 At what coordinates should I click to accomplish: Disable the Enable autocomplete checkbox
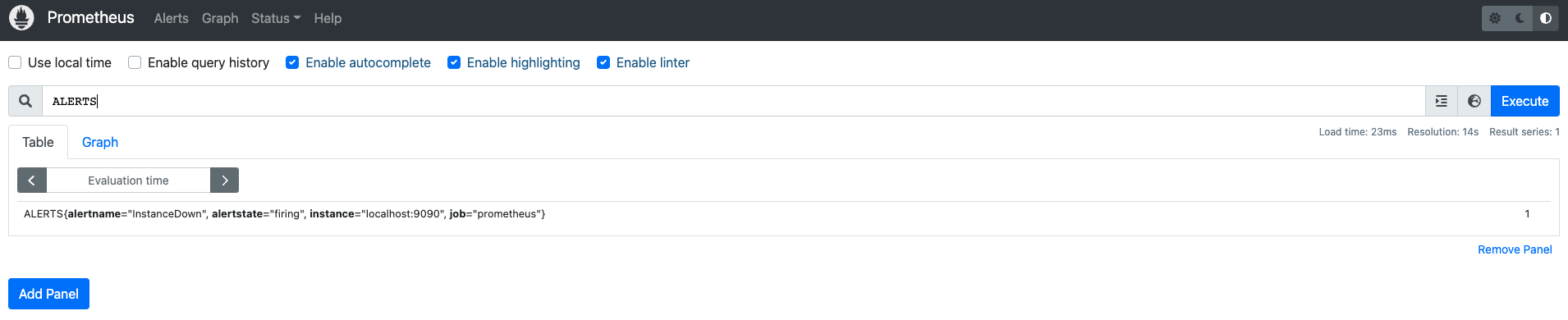tap(292, 62)
